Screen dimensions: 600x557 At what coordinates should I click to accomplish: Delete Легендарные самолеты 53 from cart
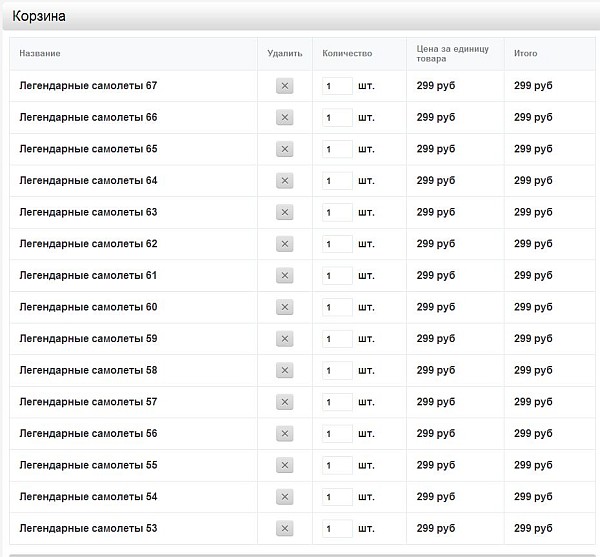pyautogui.click(x=284, y=529)
